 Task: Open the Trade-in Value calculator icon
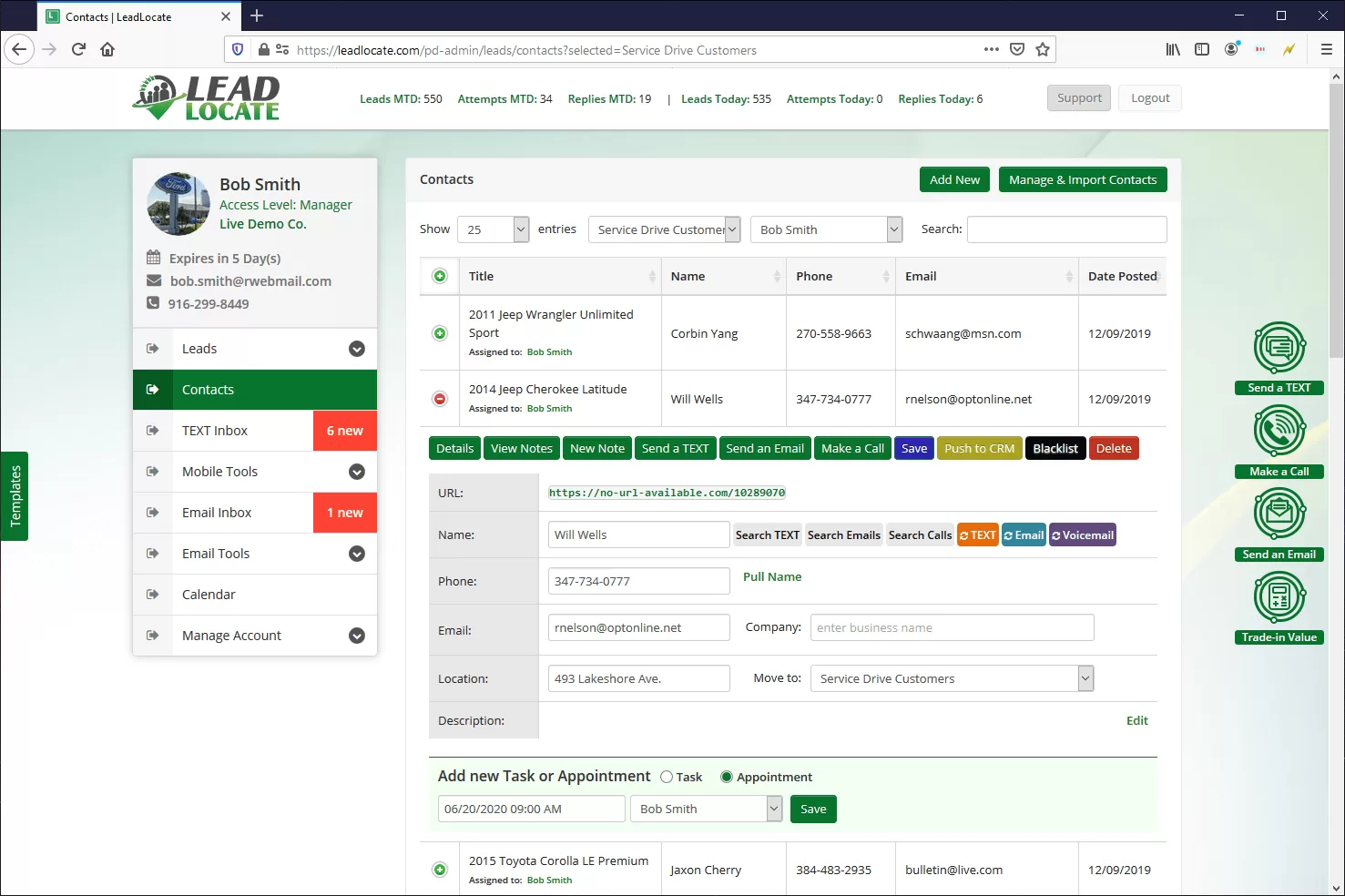[1279, 598]
